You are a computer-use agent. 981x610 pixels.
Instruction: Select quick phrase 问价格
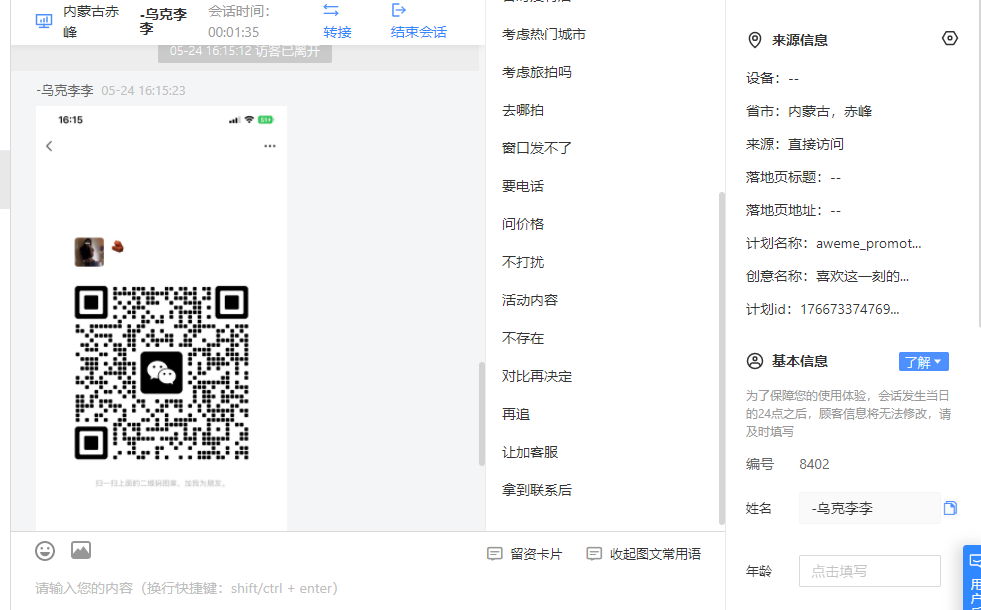(x=523, y=224)
